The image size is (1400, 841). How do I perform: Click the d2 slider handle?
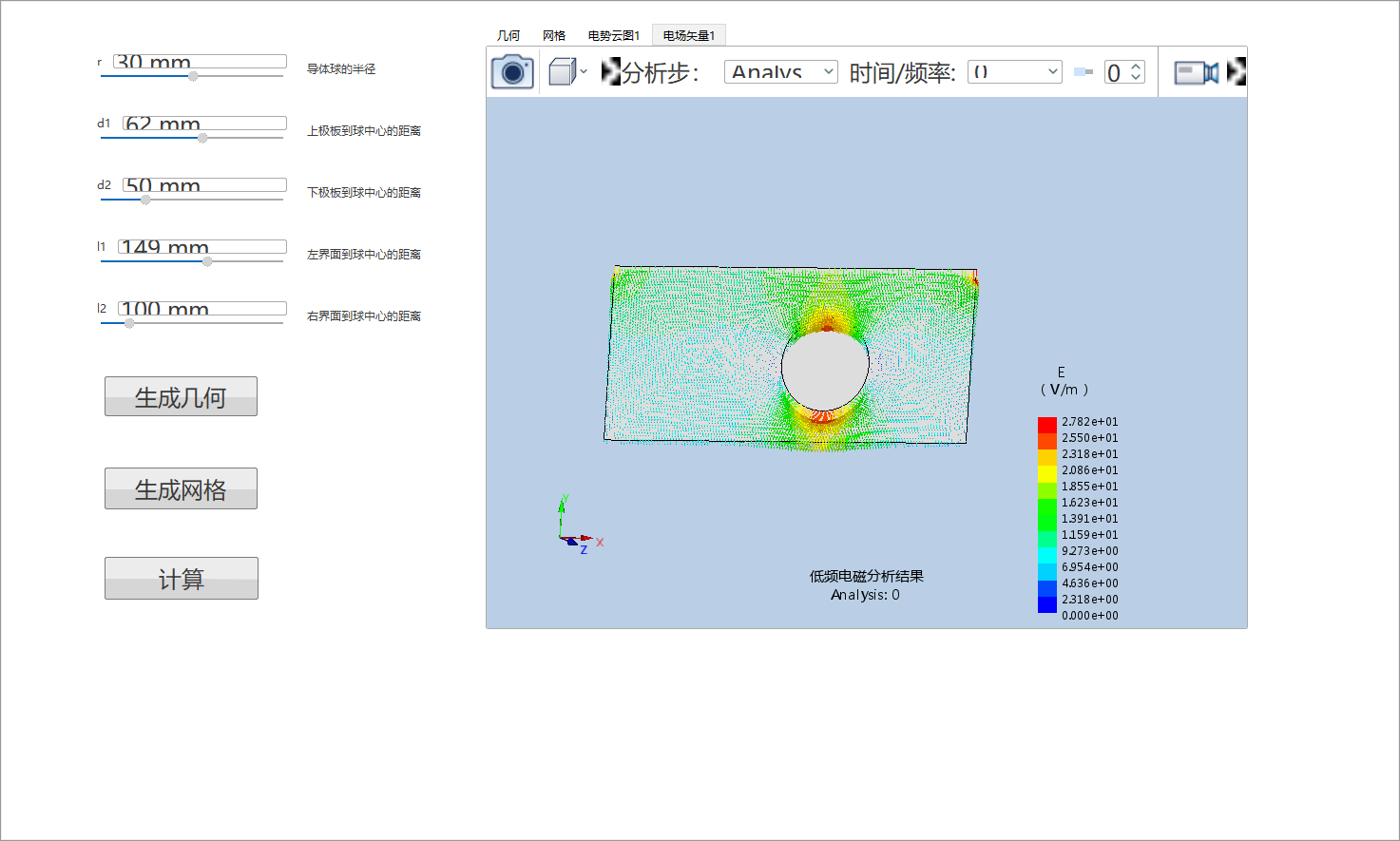point(145,200)
